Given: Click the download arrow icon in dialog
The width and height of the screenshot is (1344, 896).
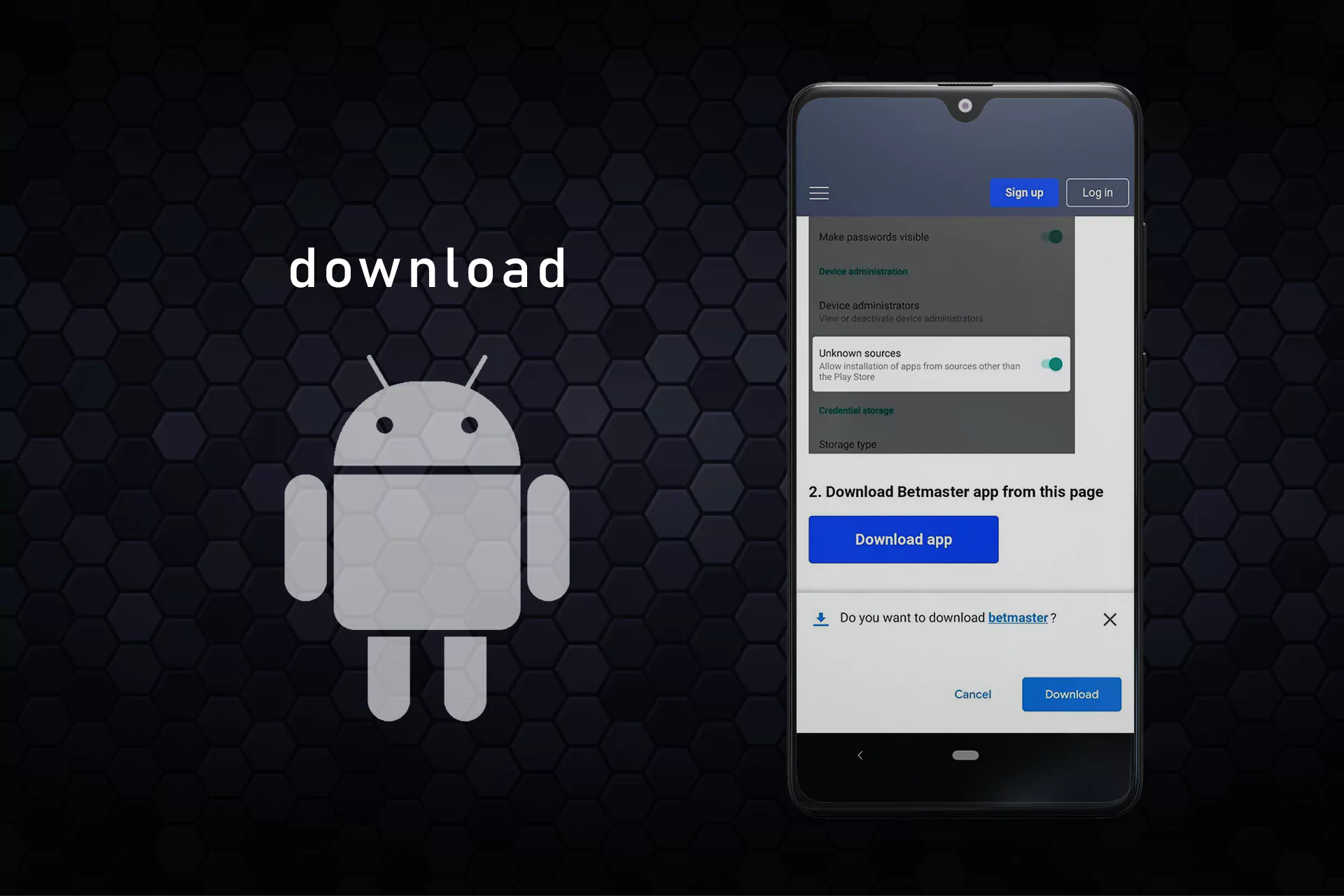Looking at the screenshot, I should coord(820,617).
